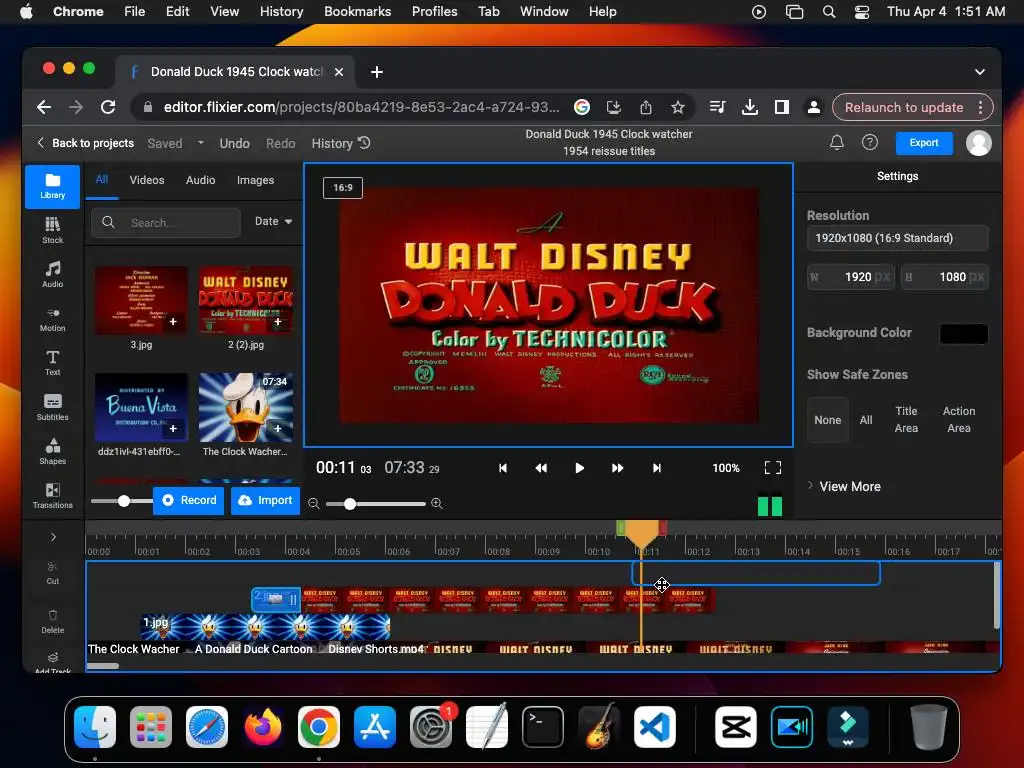Click the orange playhead marker

coord(642,534)
